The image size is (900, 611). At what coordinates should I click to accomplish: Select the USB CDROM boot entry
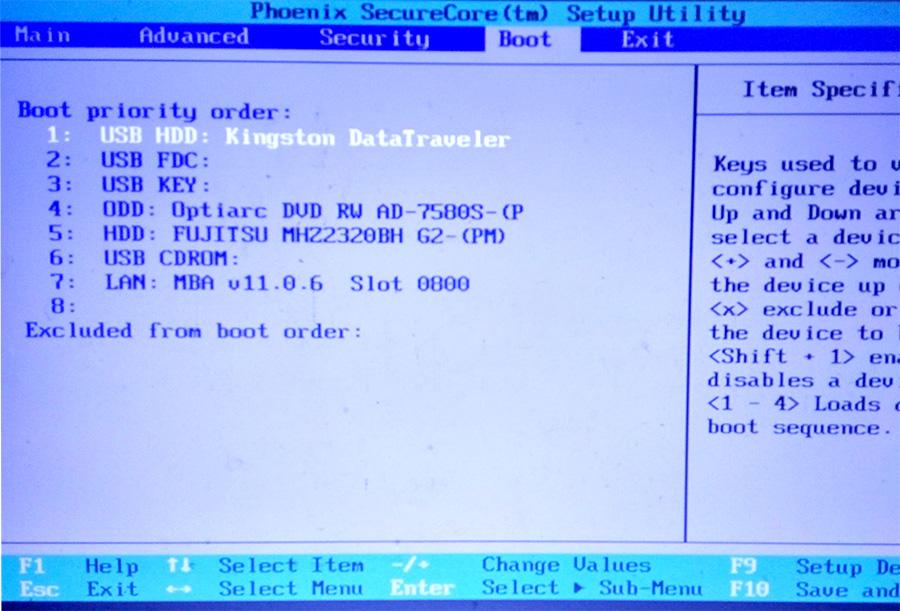click(x=170, y=259)
